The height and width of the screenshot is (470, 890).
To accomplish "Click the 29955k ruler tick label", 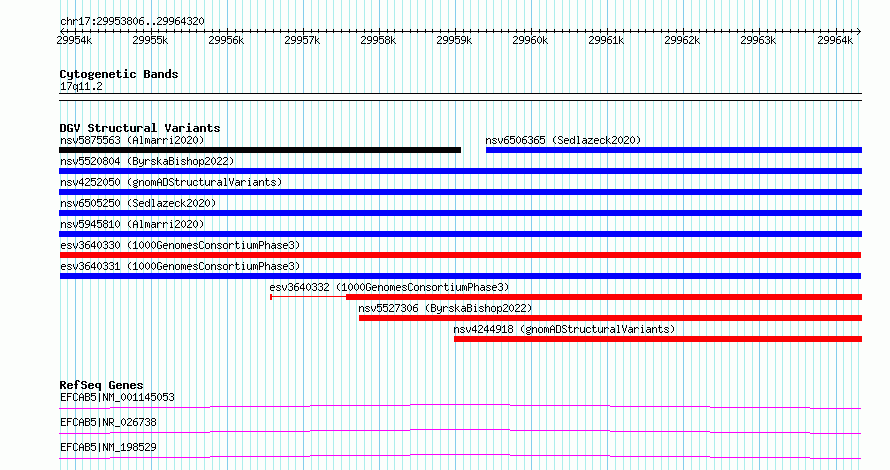I will pos(150,40).
